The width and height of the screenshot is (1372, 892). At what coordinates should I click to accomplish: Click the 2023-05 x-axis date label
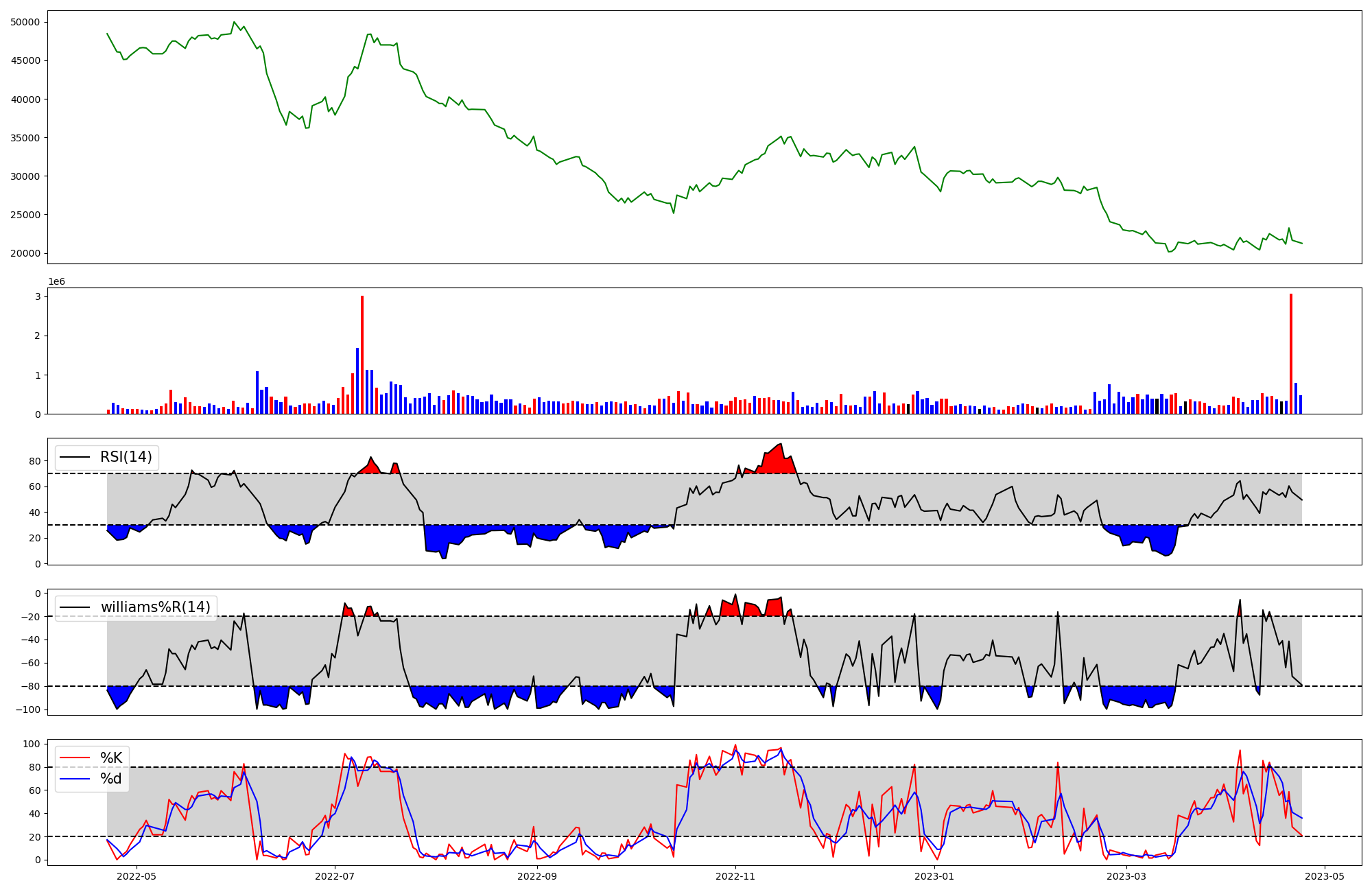pyautogui.click(x=1325, y=876)
